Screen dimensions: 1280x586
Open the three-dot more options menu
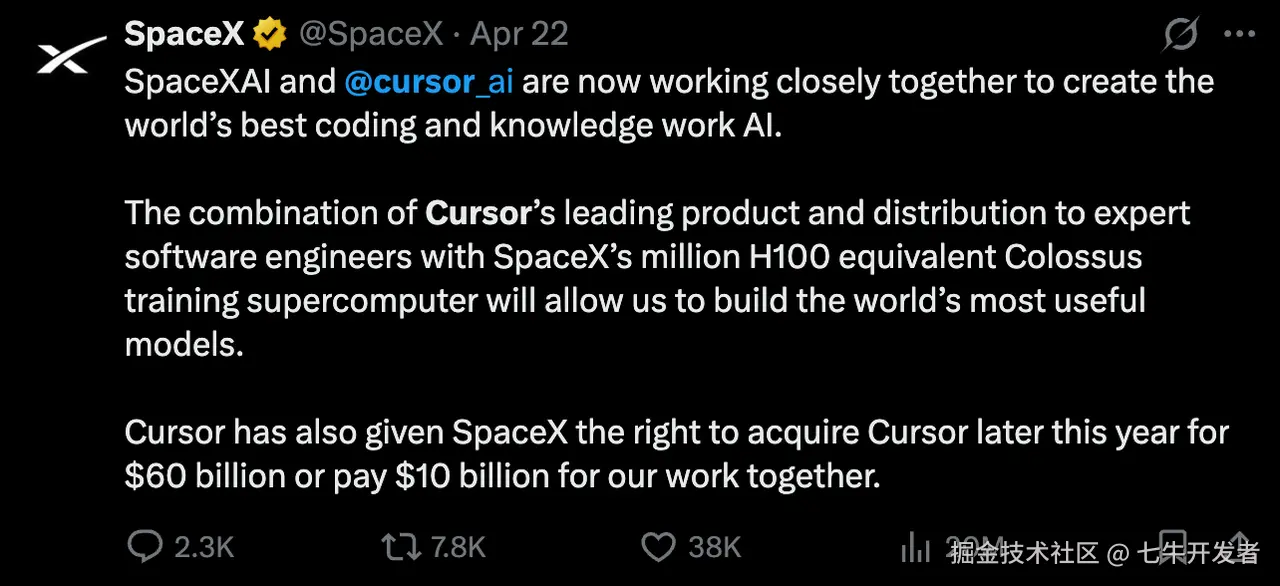[1240, 34]
